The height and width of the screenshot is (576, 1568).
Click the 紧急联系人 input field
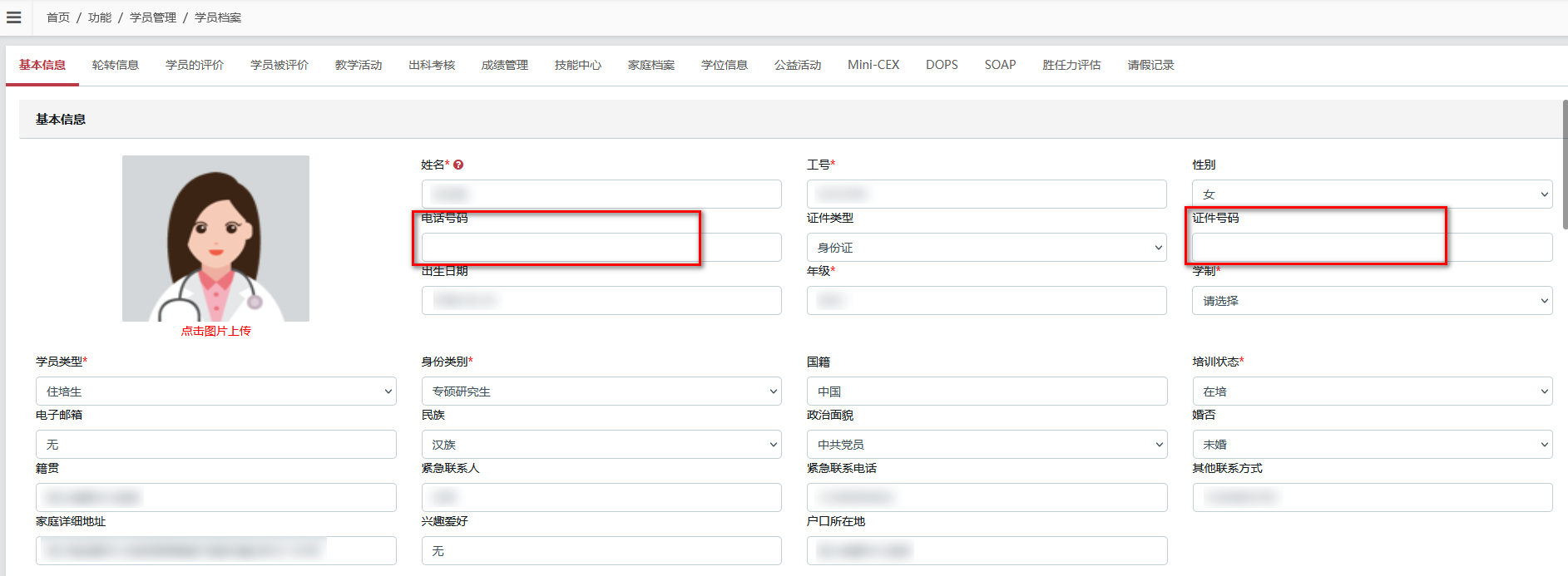point(601,497)
